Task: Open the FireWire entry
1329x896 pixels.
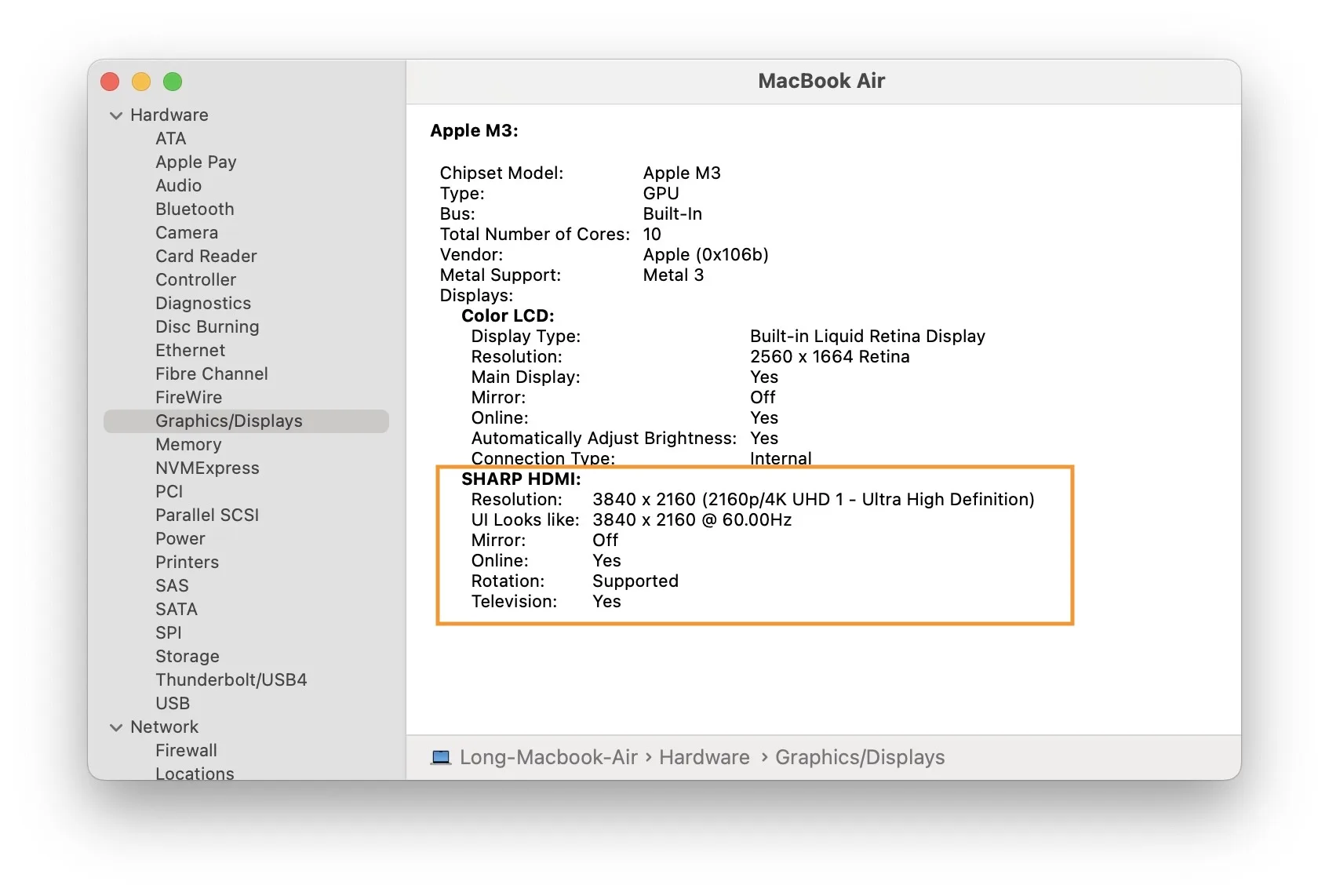Action: (x=188, y=398)
